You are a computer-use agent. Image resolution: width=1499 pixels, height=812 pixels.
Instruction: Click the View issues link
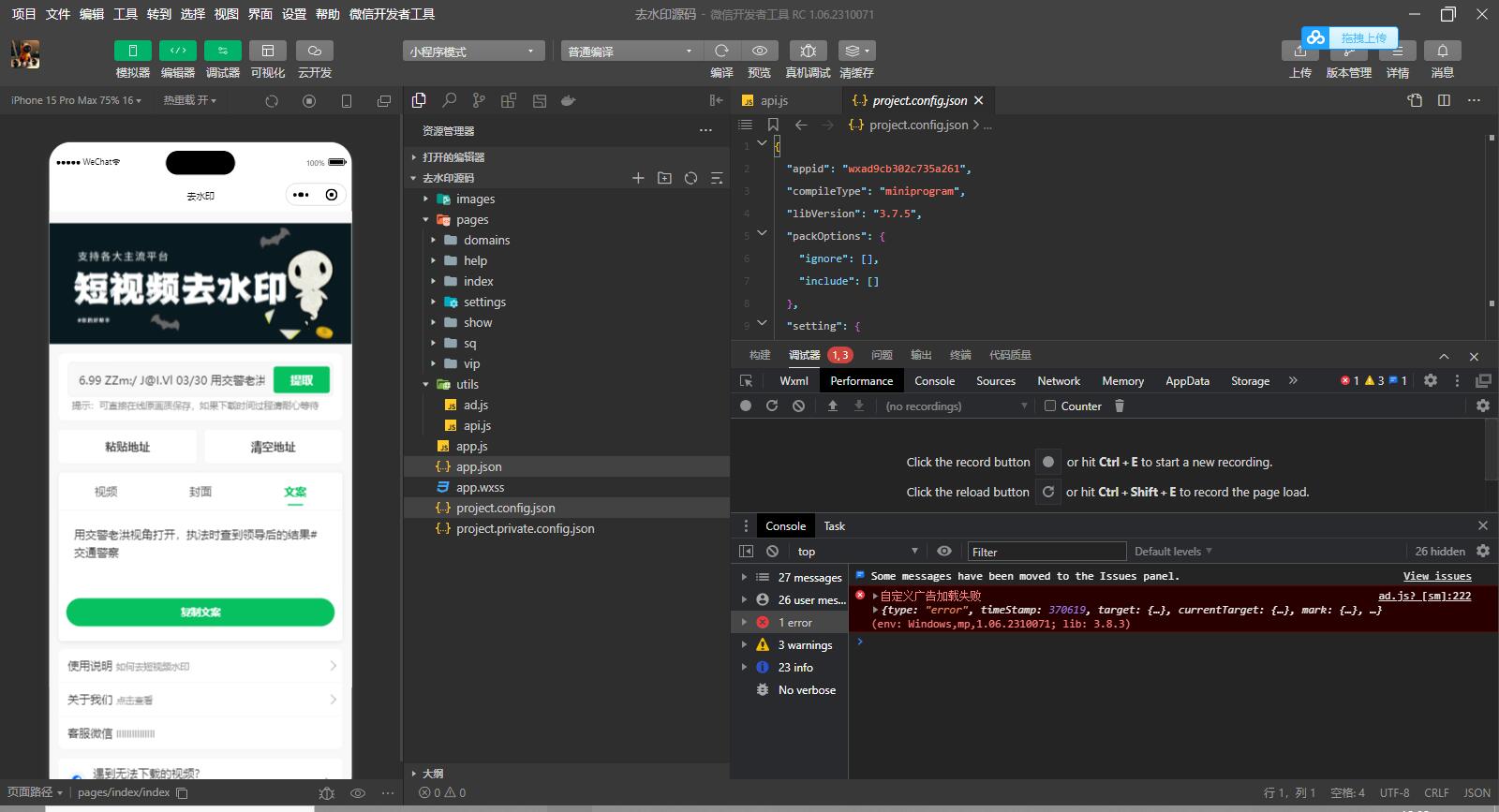(1436, 576)
